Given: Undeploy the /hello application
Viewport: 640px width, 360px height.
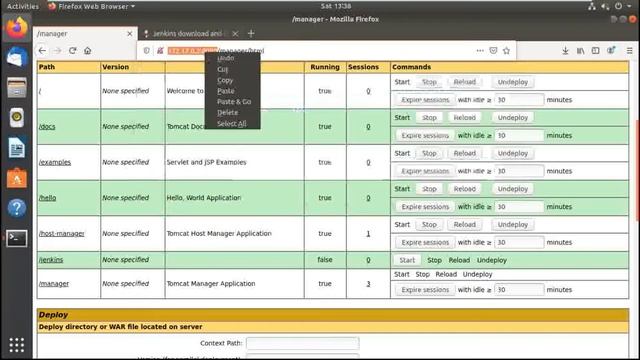Looking at the screenshot, I should point(513,189).
